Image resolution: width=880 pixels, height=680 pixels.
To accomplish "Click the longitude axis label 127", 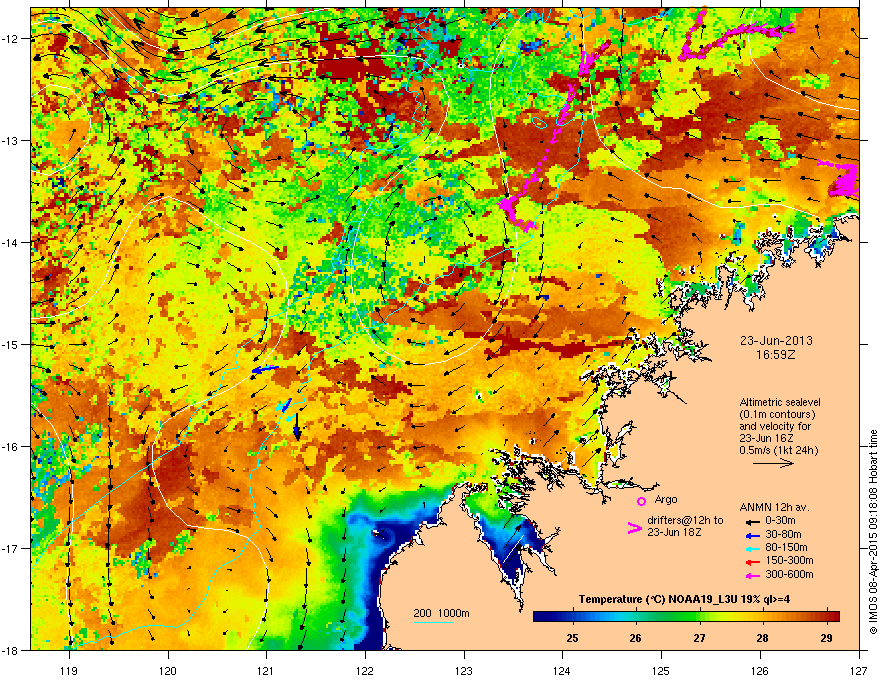I will pos(859,670).
